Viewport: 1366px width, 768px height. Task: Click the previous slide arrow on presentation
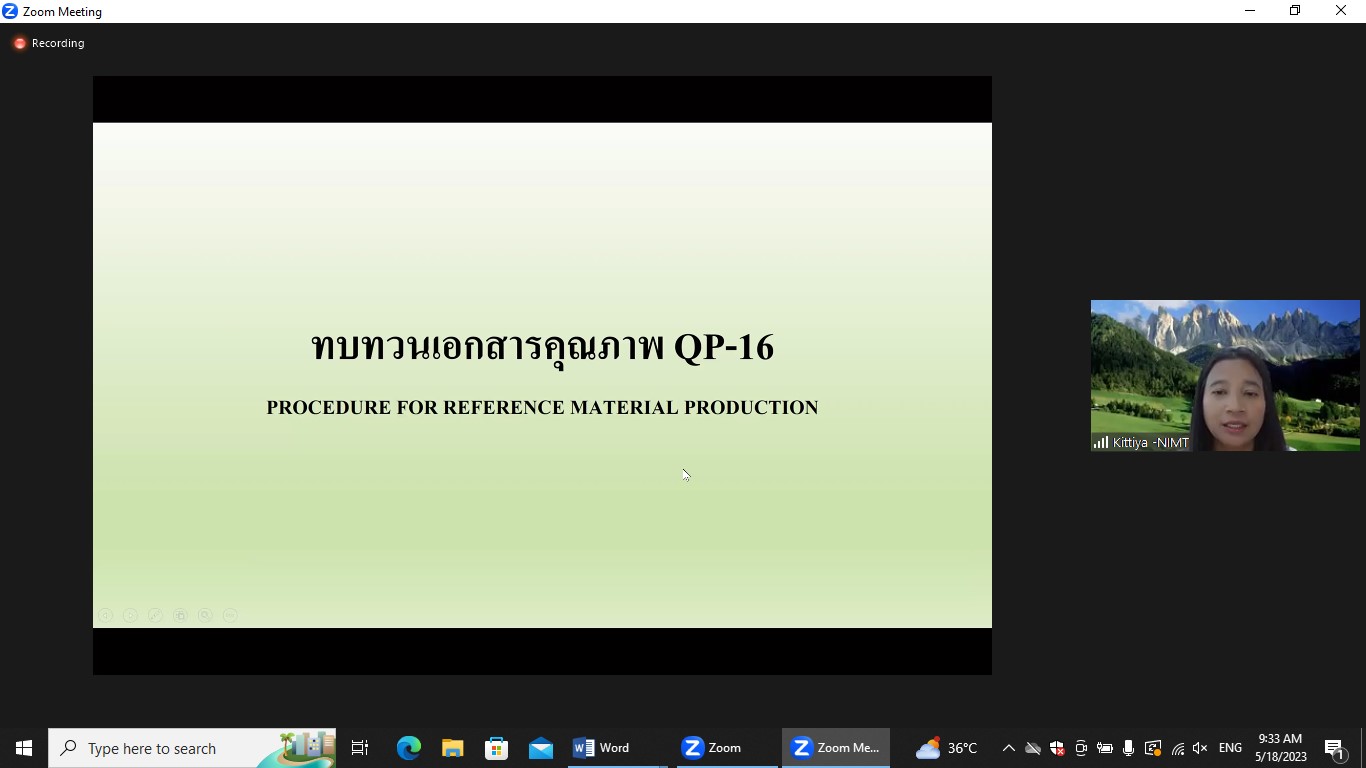pyautogui.click(x=105, y=616)
